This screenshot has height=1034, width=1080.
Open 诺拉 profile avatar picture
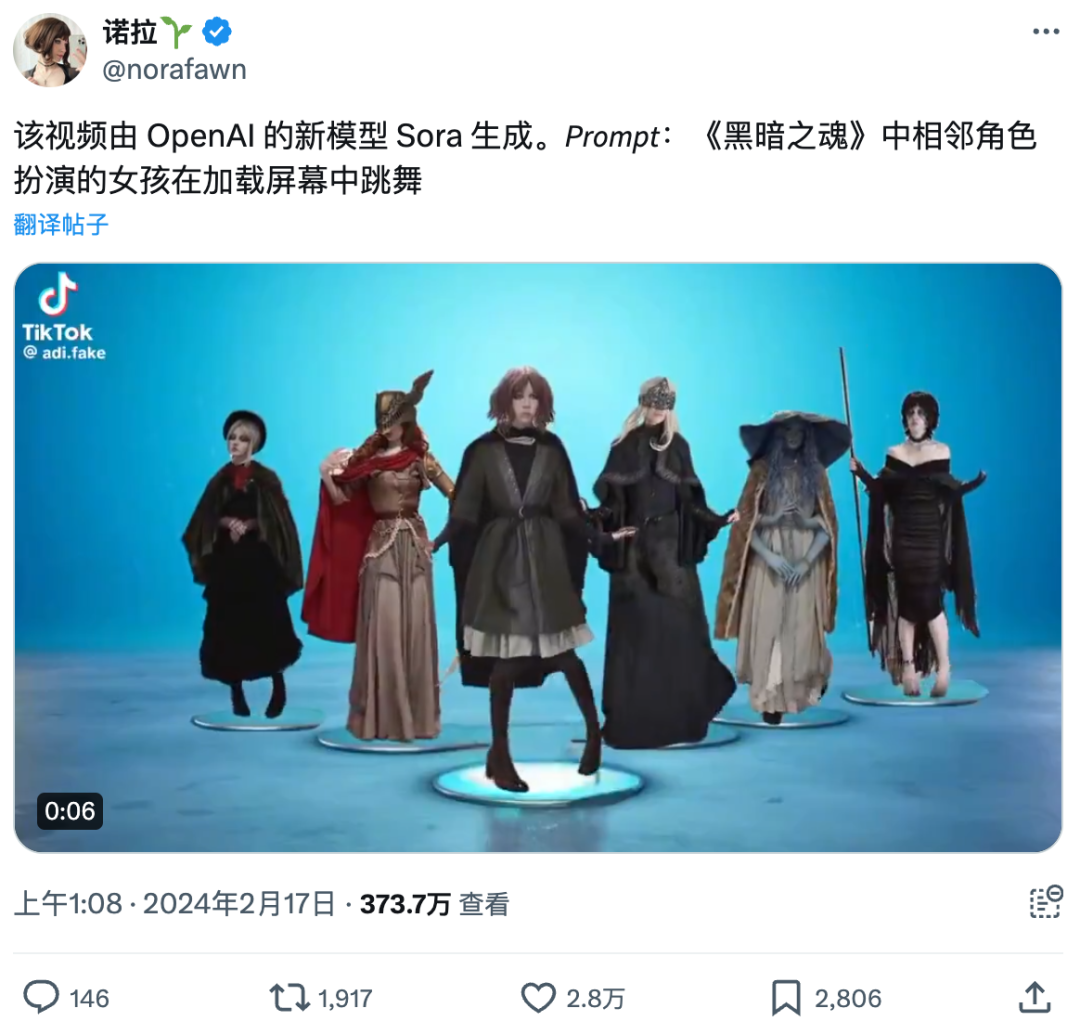point(50,50)
